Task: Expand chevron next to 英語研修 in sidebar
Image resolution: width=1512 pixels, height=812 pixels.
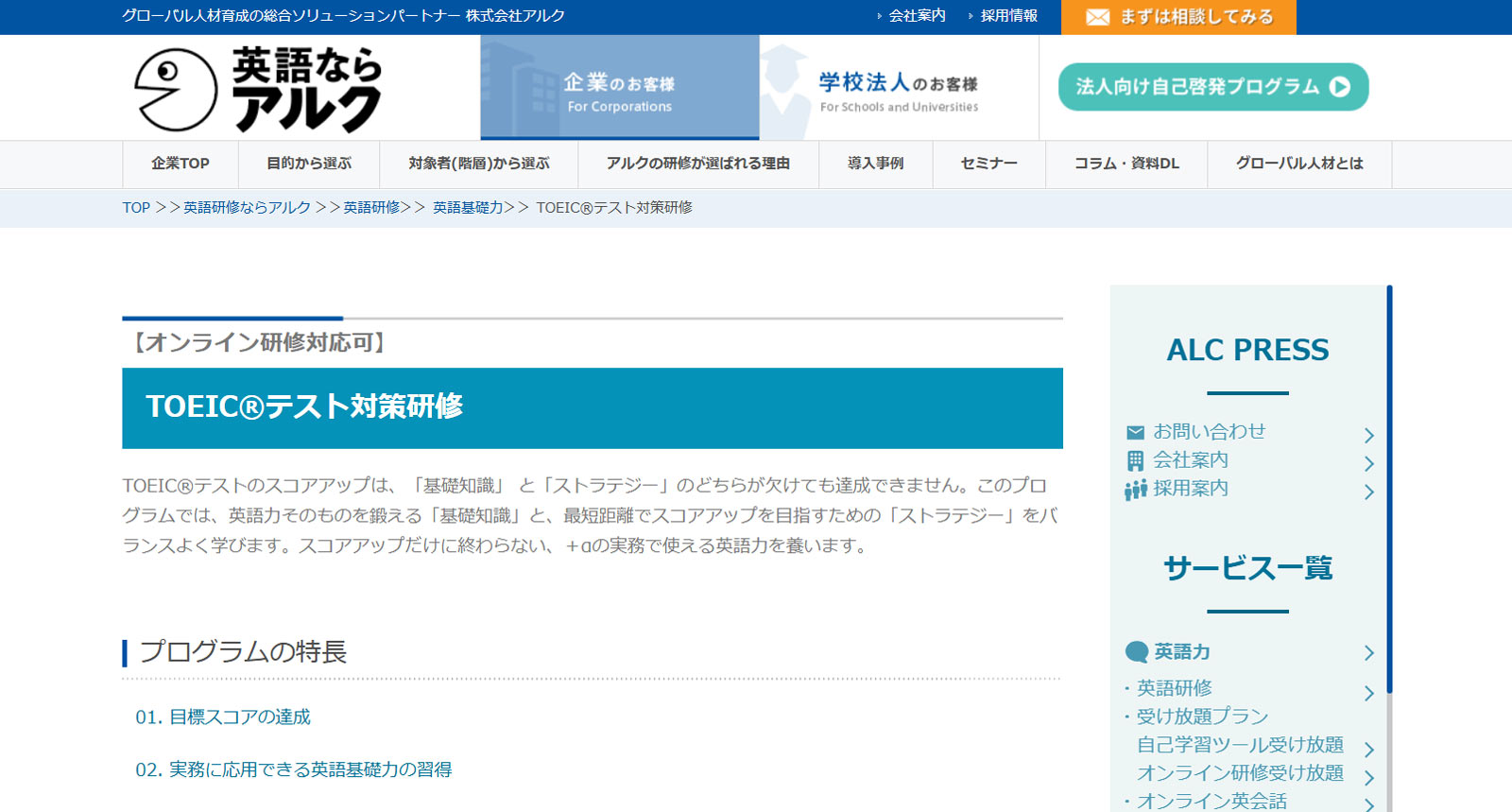Action: pos(1368,693)
